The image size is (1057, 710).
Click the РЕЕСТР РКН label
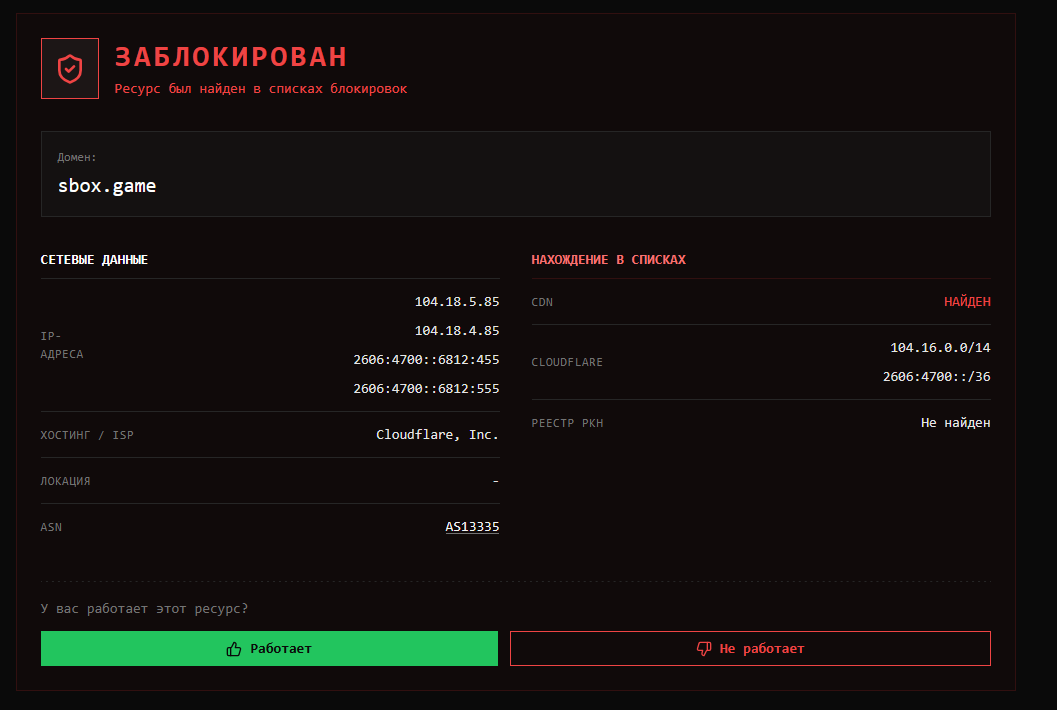tap(568, 423)
